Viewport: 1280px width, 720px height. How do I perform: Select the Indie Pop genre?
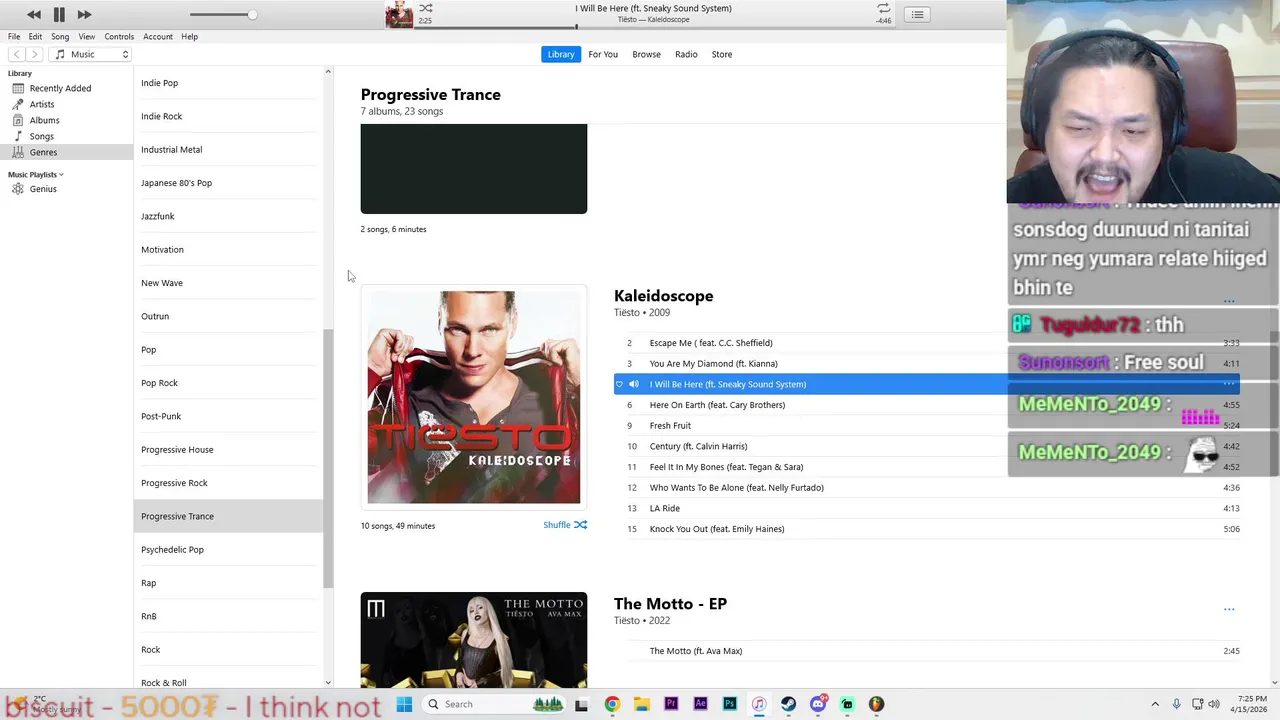(159, 83)
